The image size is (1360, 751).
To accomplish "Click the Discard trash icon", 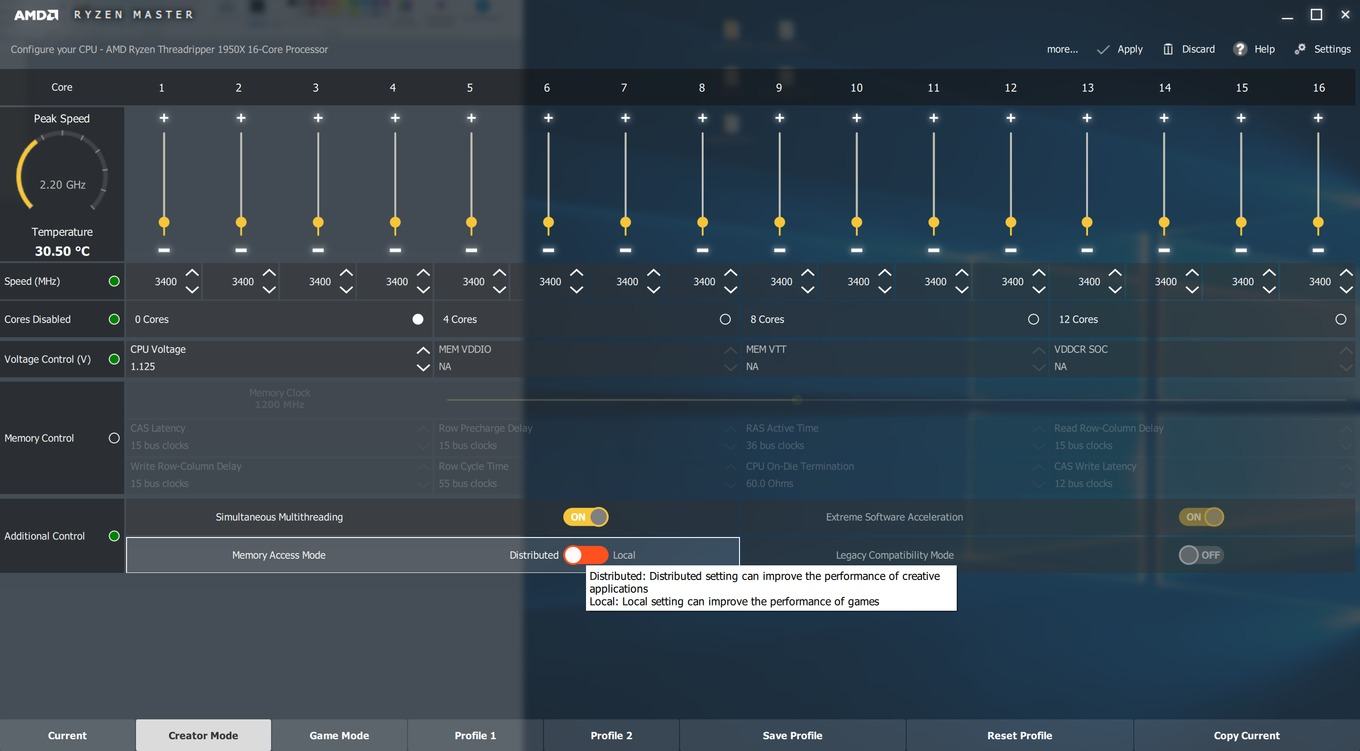I will [1168, 49].
